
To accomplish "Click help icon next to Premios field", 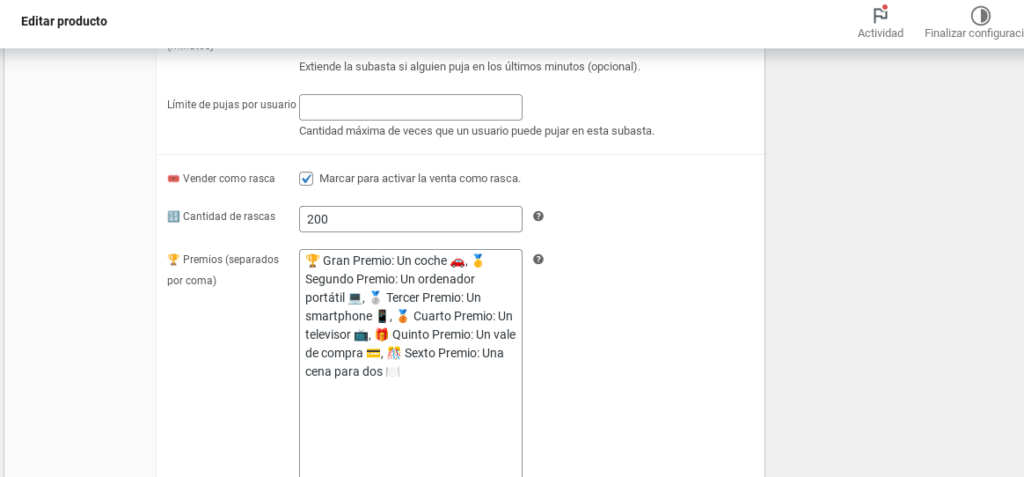I will pos(538,259).
